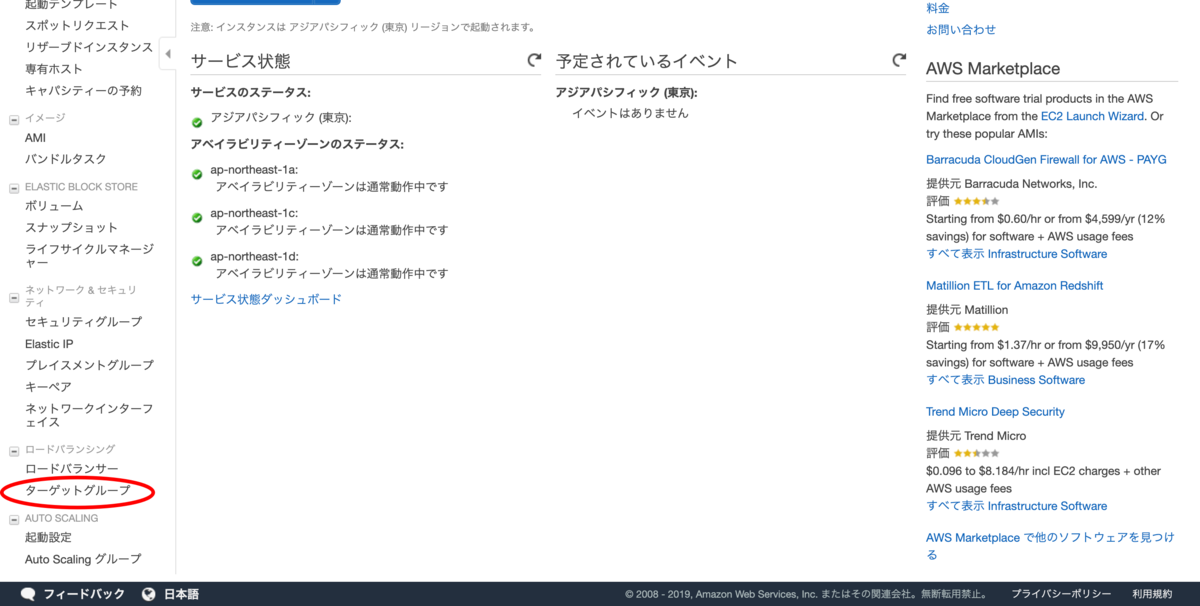Open 利用規約 footer link

pos(1152,594)
